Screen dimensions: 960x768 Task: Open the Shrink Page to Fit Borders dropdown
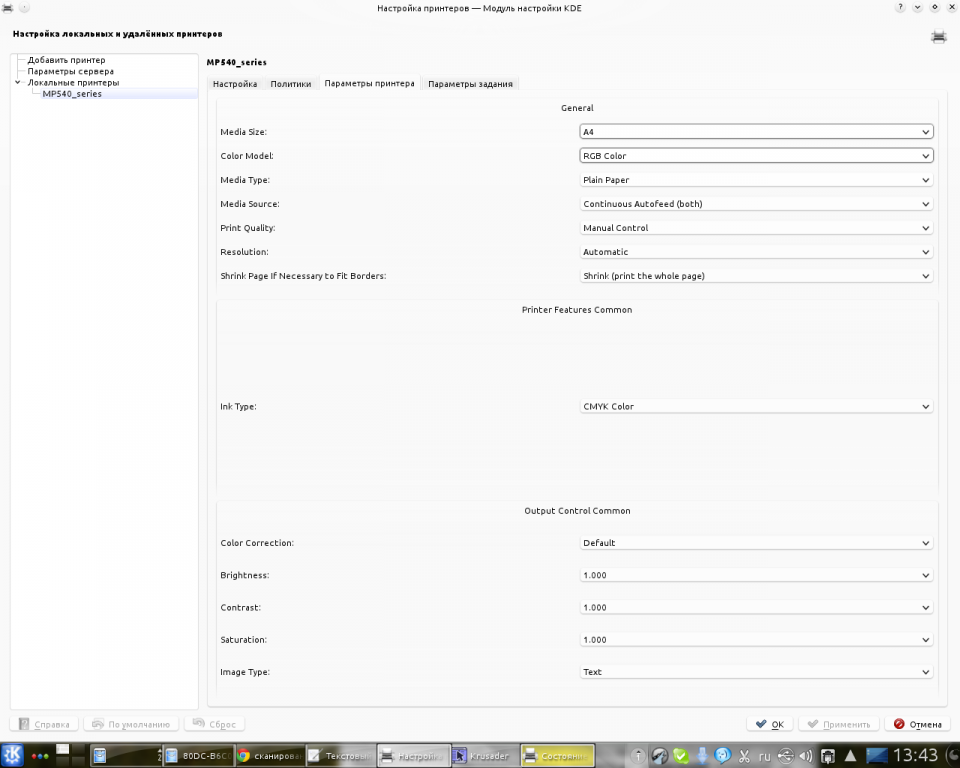756,276
